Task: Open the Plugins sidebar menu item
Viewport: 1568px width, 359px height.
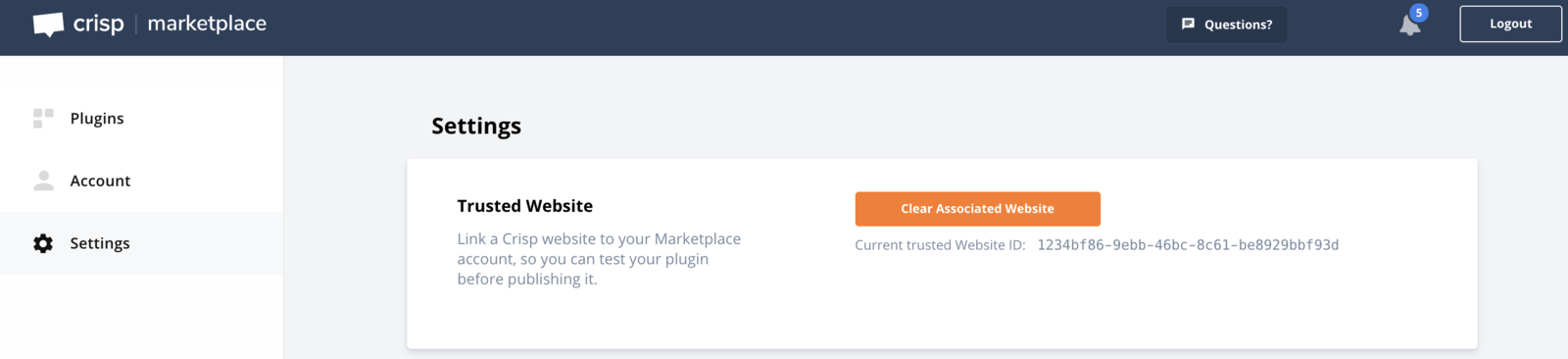Action: pyautogui.click(x=141, y=118)
